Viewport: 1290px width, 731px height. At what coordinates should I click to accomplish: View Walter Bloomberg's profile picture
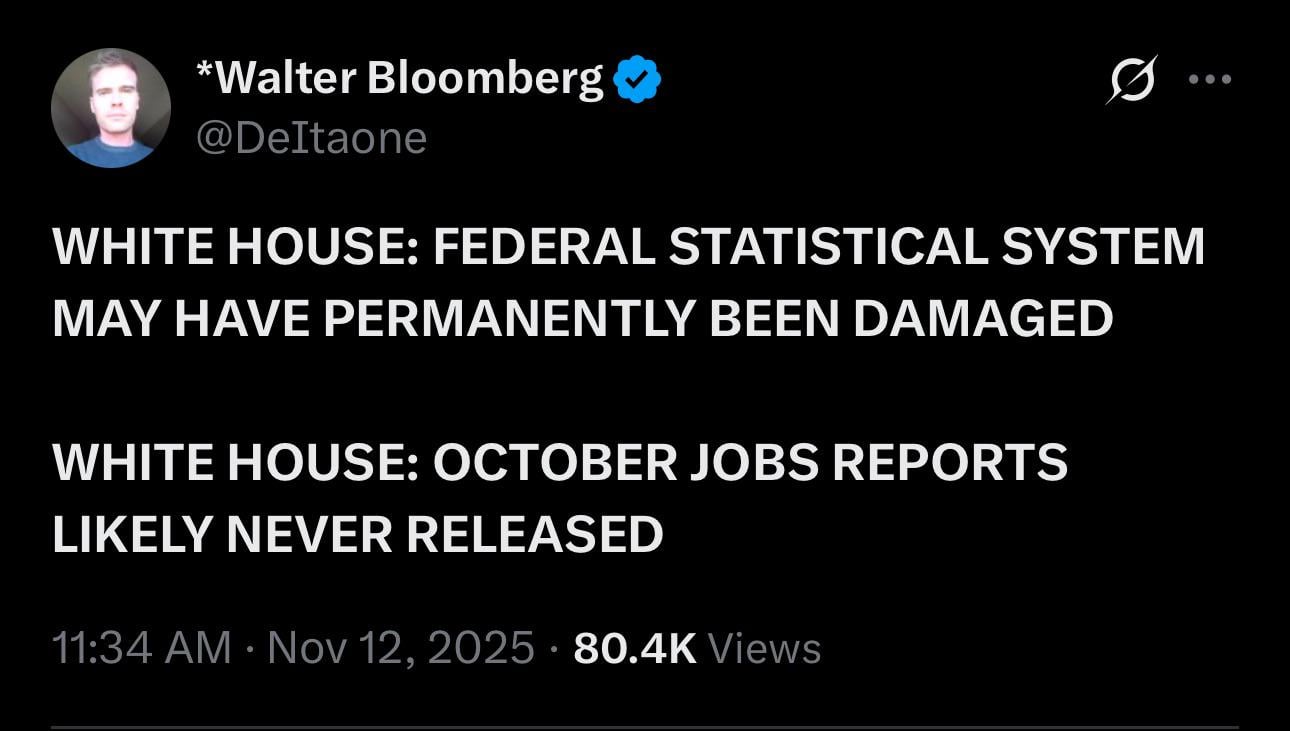[111, 107]
